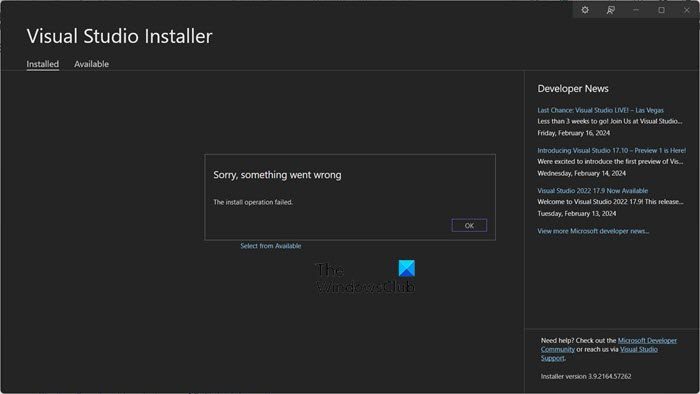Maximize the installer window
This screenshot has width=700, height=394.
coord(661,10)
